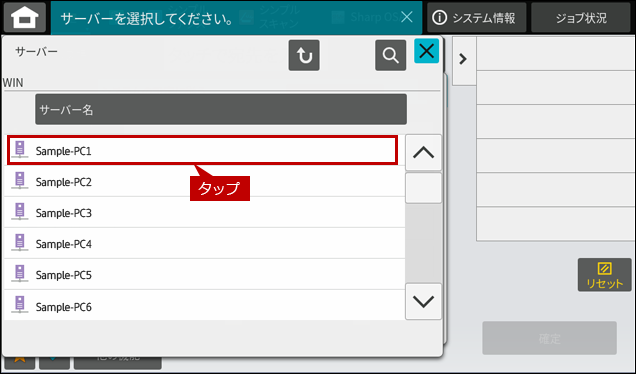Tap the リセット button

(x=604, y=275)
